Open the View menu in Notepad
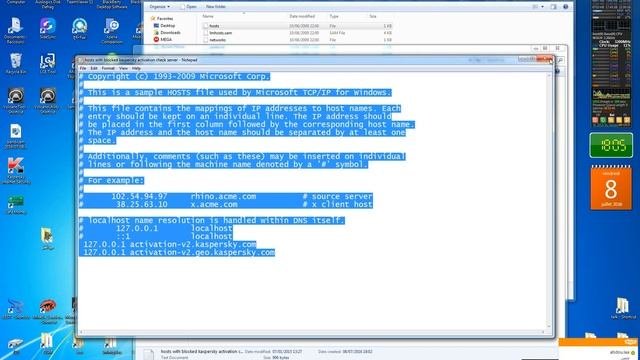The image size is (640, 360). coord(123,68)
